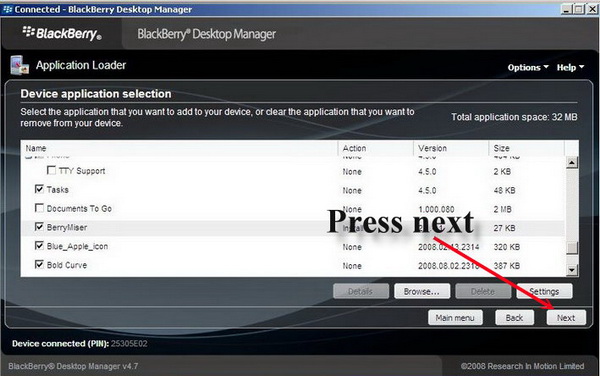Sort list by Size column header

coord(526,148)
